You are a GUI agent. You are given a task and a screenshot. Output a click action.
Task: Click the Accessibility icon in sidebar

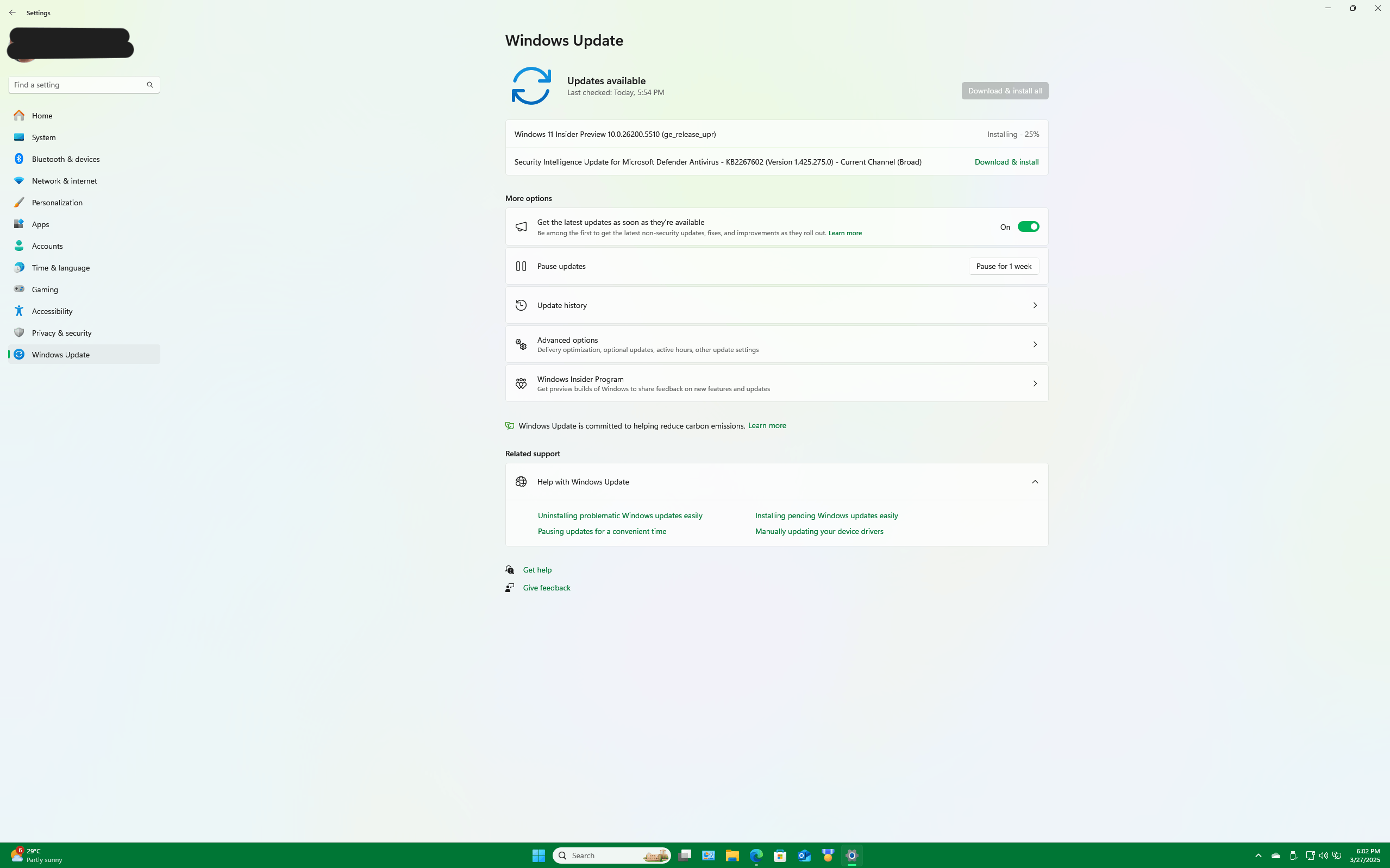(19, 311)
